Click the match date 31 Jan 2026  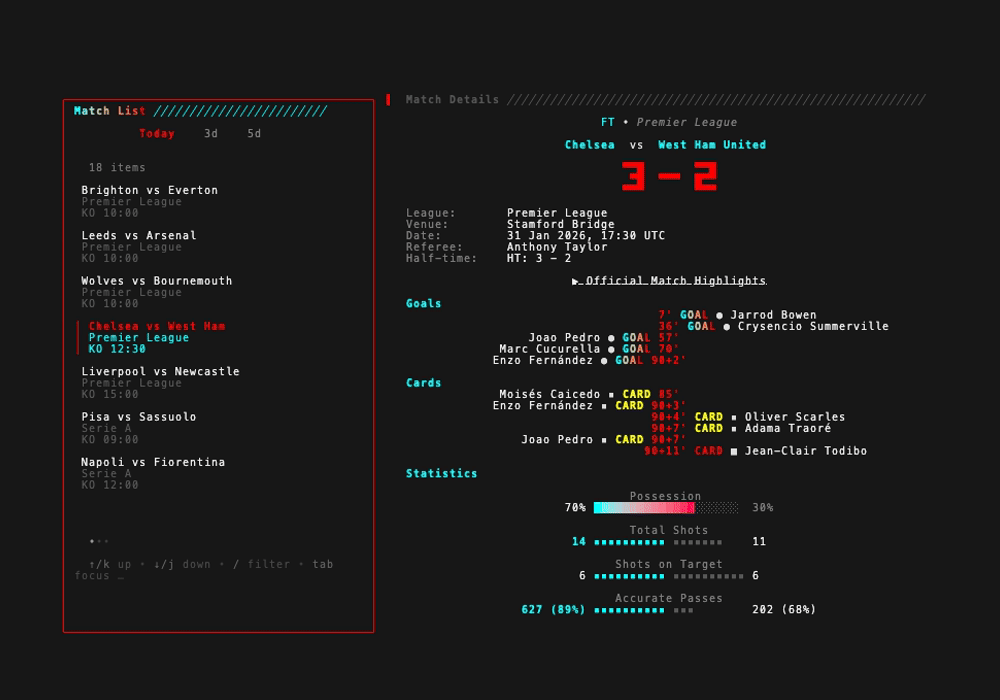(585, 236)
